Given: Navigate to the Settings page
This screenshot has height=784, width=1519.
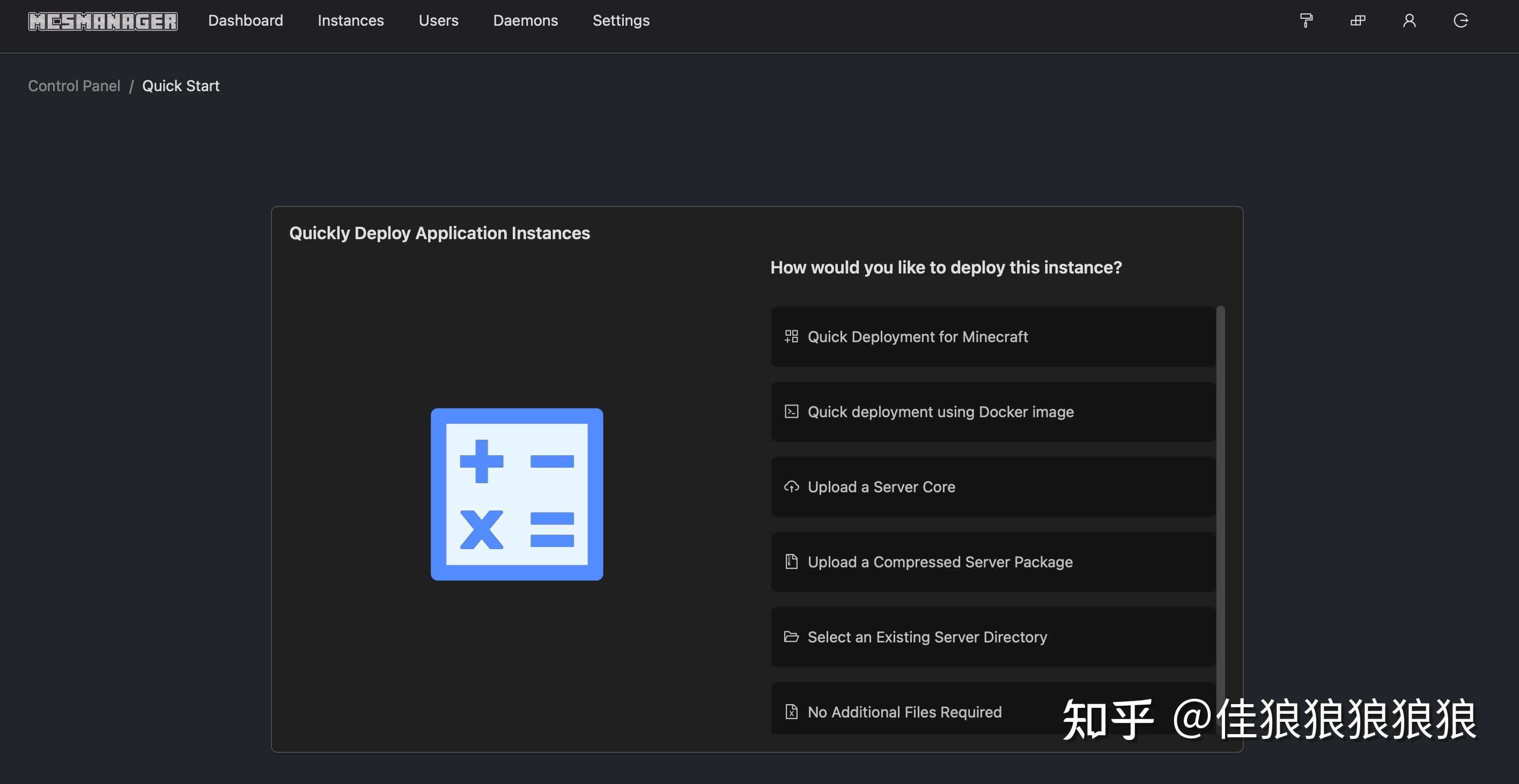Looking at the screenshot, I should [621, 20].
